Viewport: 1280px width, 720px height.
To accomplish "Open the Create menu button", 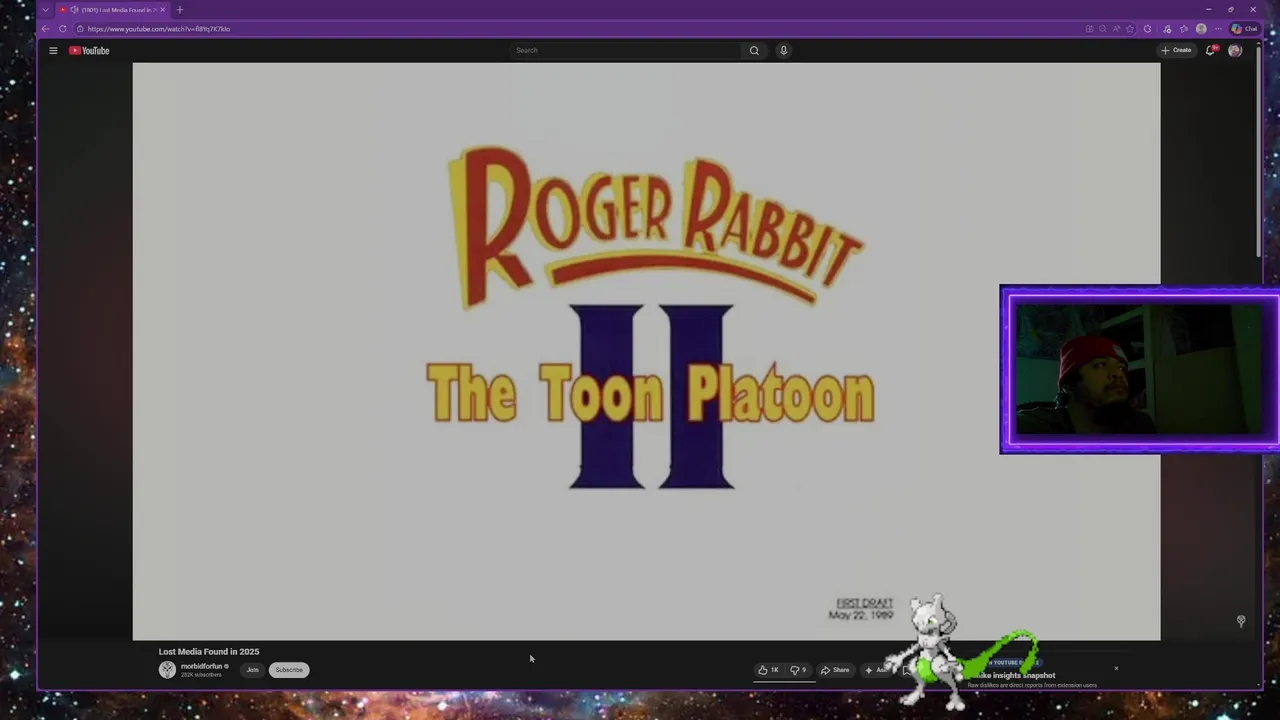I will pyautogui.click(x=1176, y=50).
